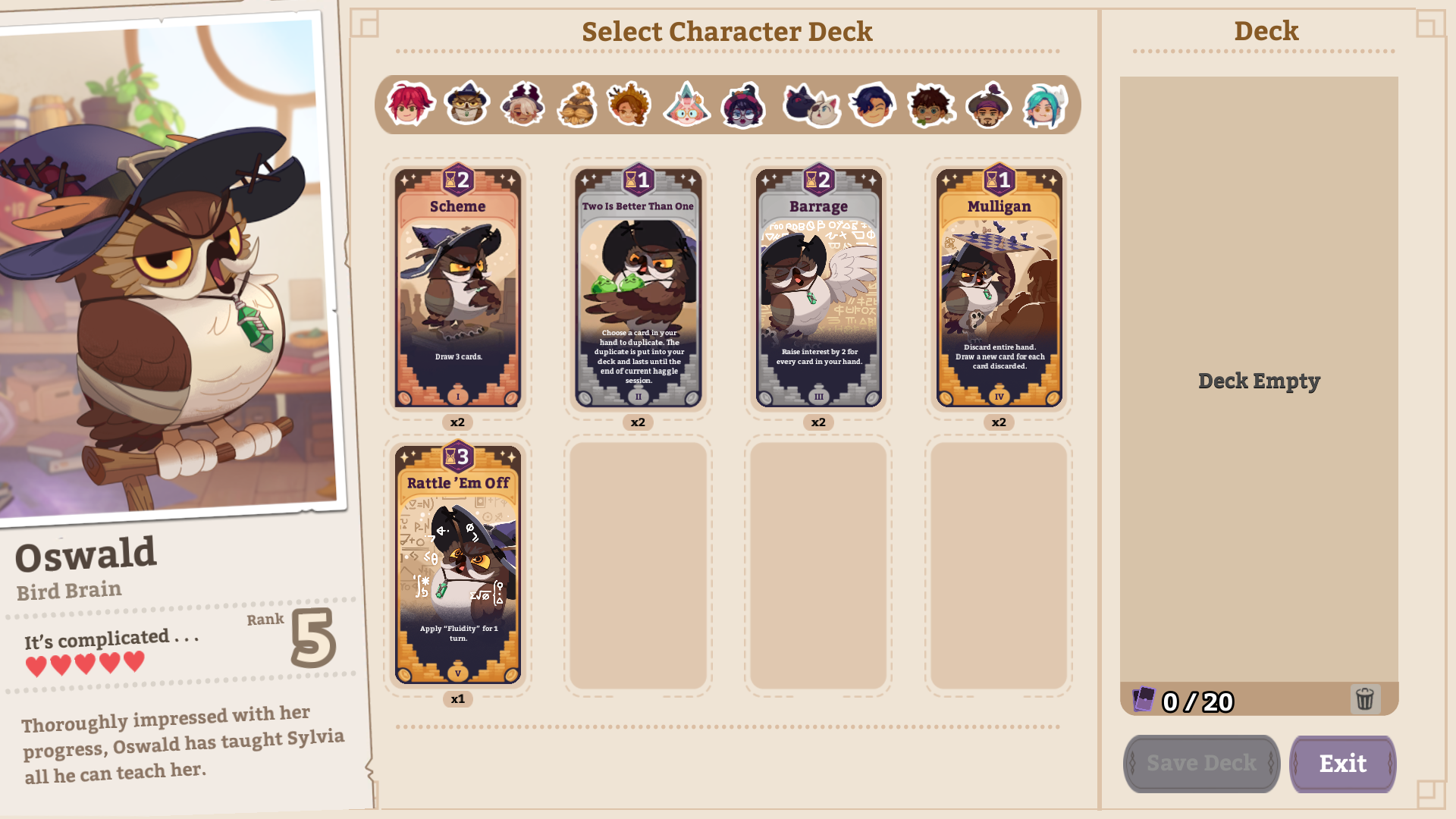The image size is (1456, 819).
Task: Select the blue-haired winking character portrait
Action: [872, 104]
